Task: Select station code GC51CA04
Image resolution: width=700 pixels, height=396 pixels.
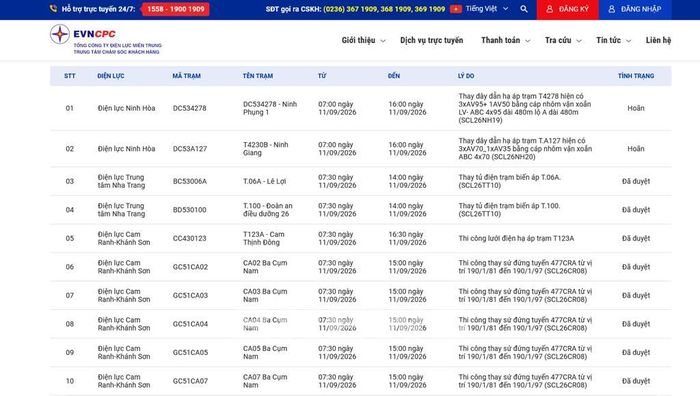Action: [190, 324]
